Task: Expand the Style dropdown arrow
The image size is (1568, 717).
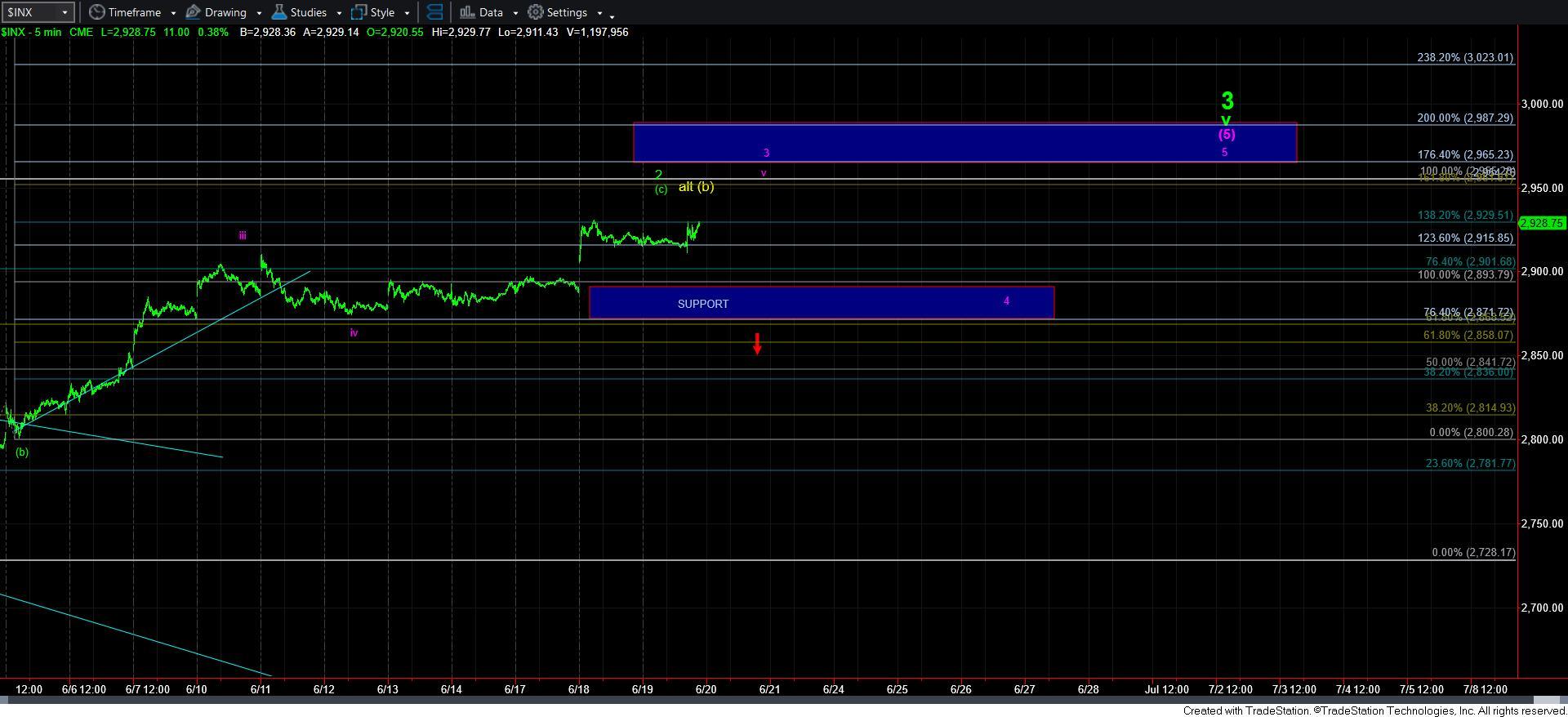Action: pos(407,13)
